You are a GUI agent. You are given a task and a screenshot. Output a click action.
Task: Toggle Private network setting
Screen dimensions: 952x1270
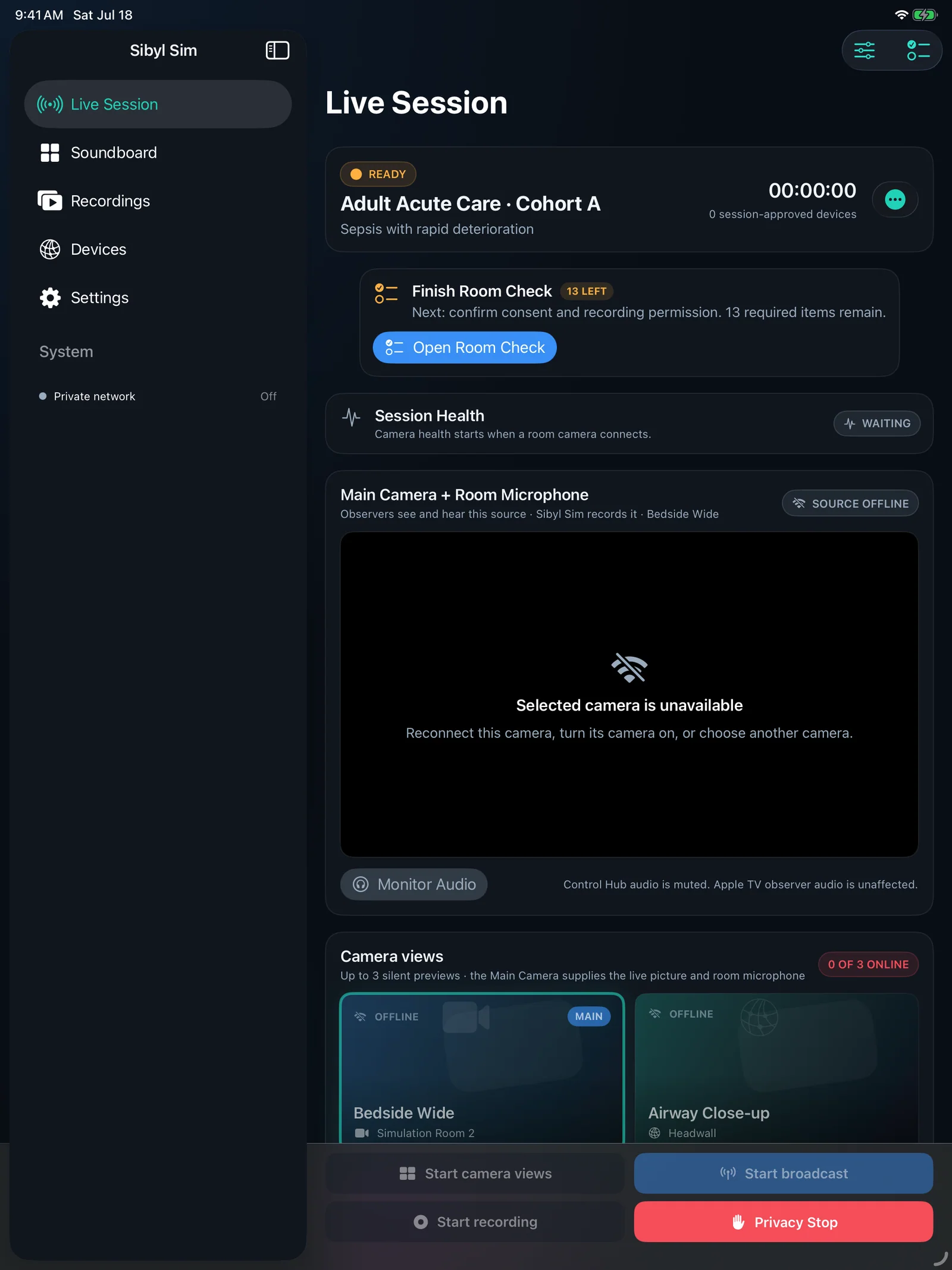pos(158,396)
